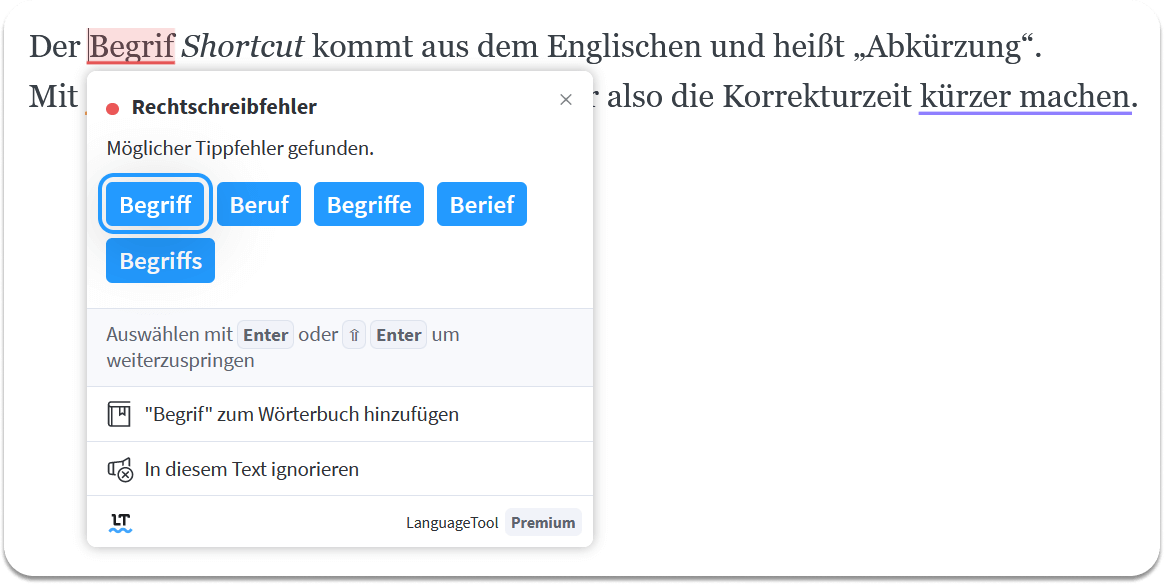The image size is (1164, 584).
Task: Click the add-to-dictionary book icon
Action: 119,414
